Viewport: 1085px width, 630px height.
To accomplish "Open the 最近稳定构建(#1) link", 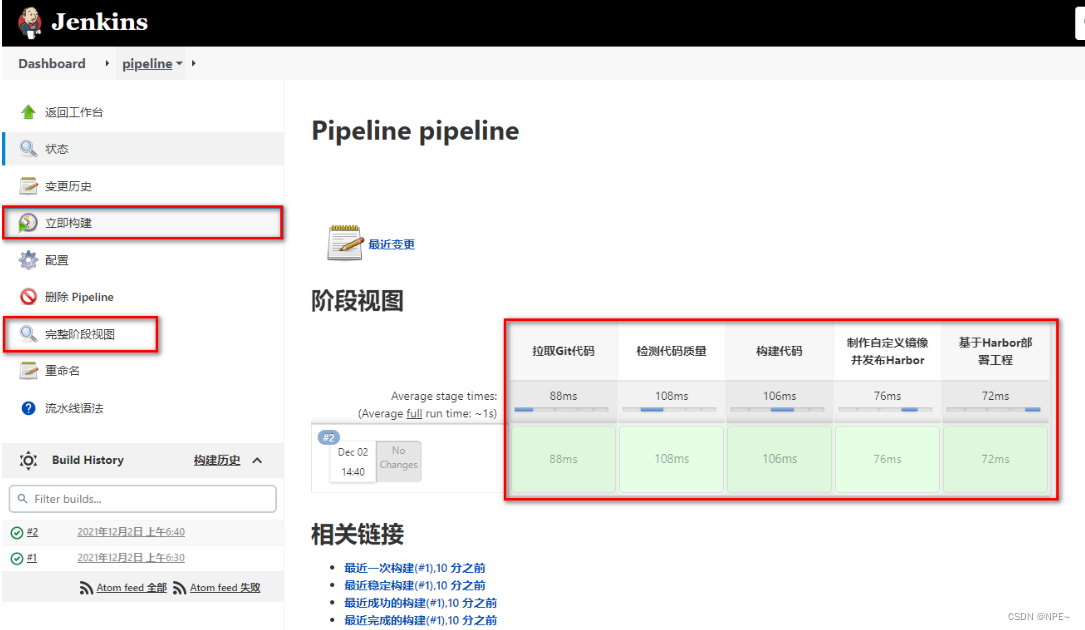I will coord(414,585).
